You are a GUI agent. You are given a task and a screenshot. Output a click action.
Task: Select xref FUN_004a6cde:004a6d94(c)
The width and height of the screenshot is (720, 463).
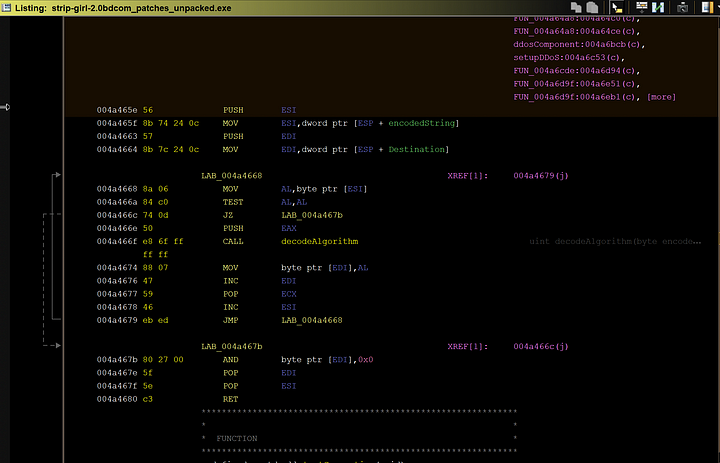(576, 71)
